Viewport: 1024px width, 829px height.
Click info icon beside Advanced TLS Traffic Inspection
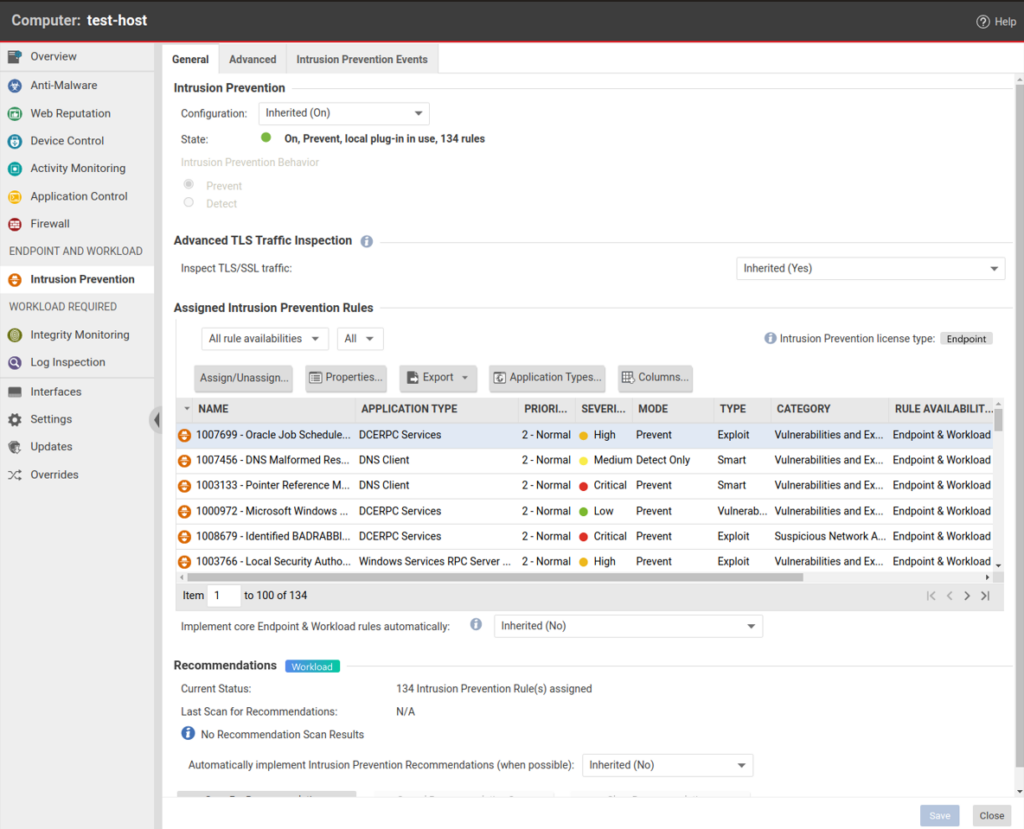coord(367,241)
